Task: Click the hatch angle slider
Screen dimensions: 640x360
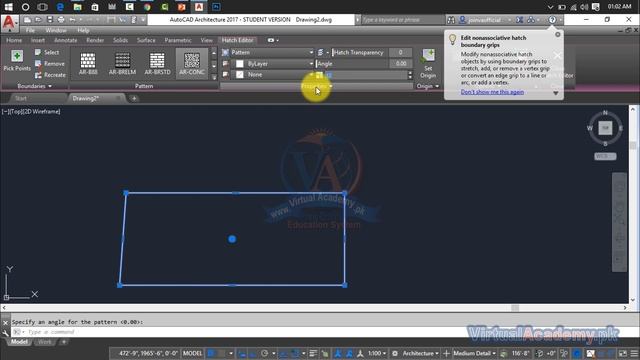Action: [352, 64]
